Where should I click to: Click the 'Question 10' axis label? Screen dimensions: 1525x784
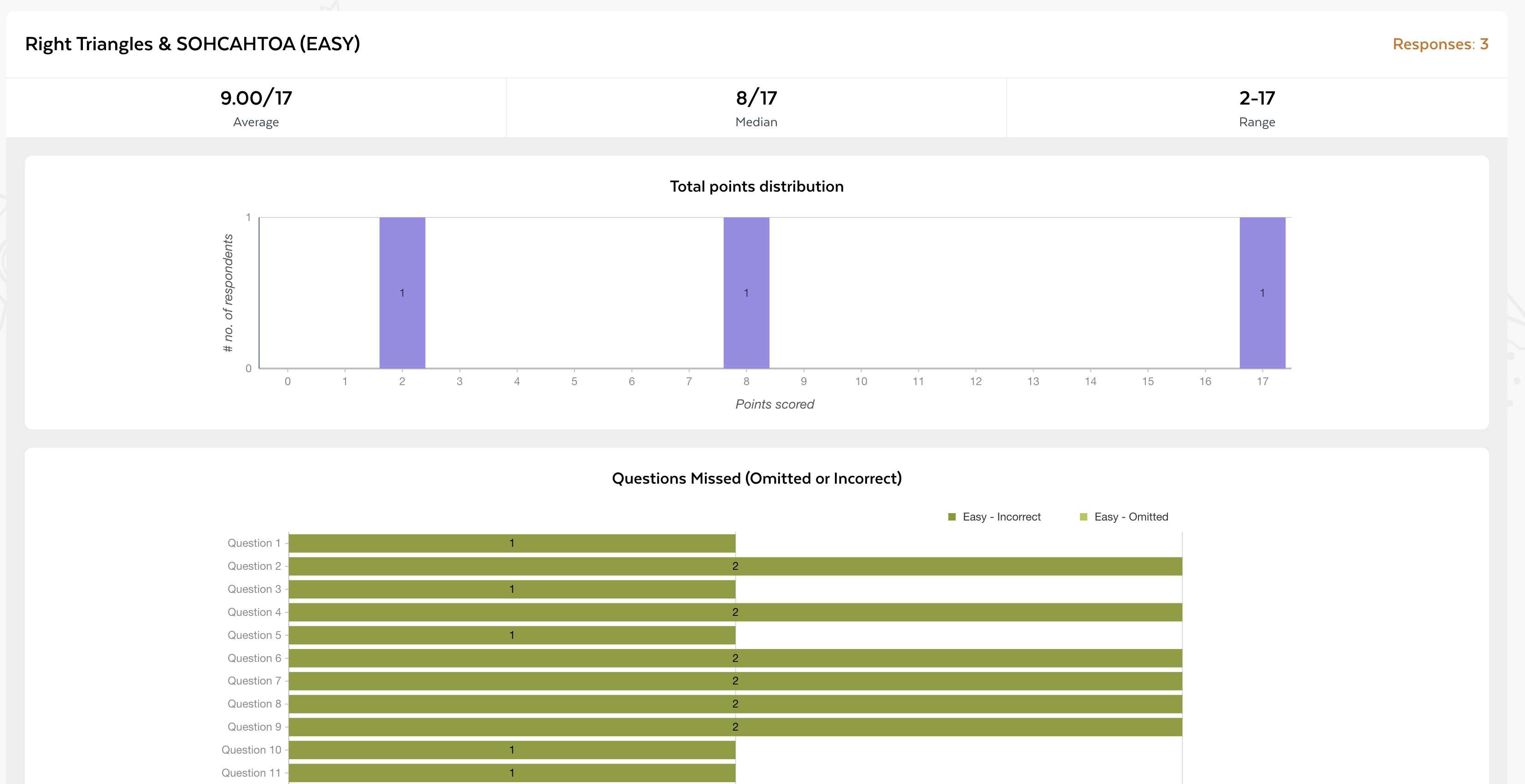251,749
